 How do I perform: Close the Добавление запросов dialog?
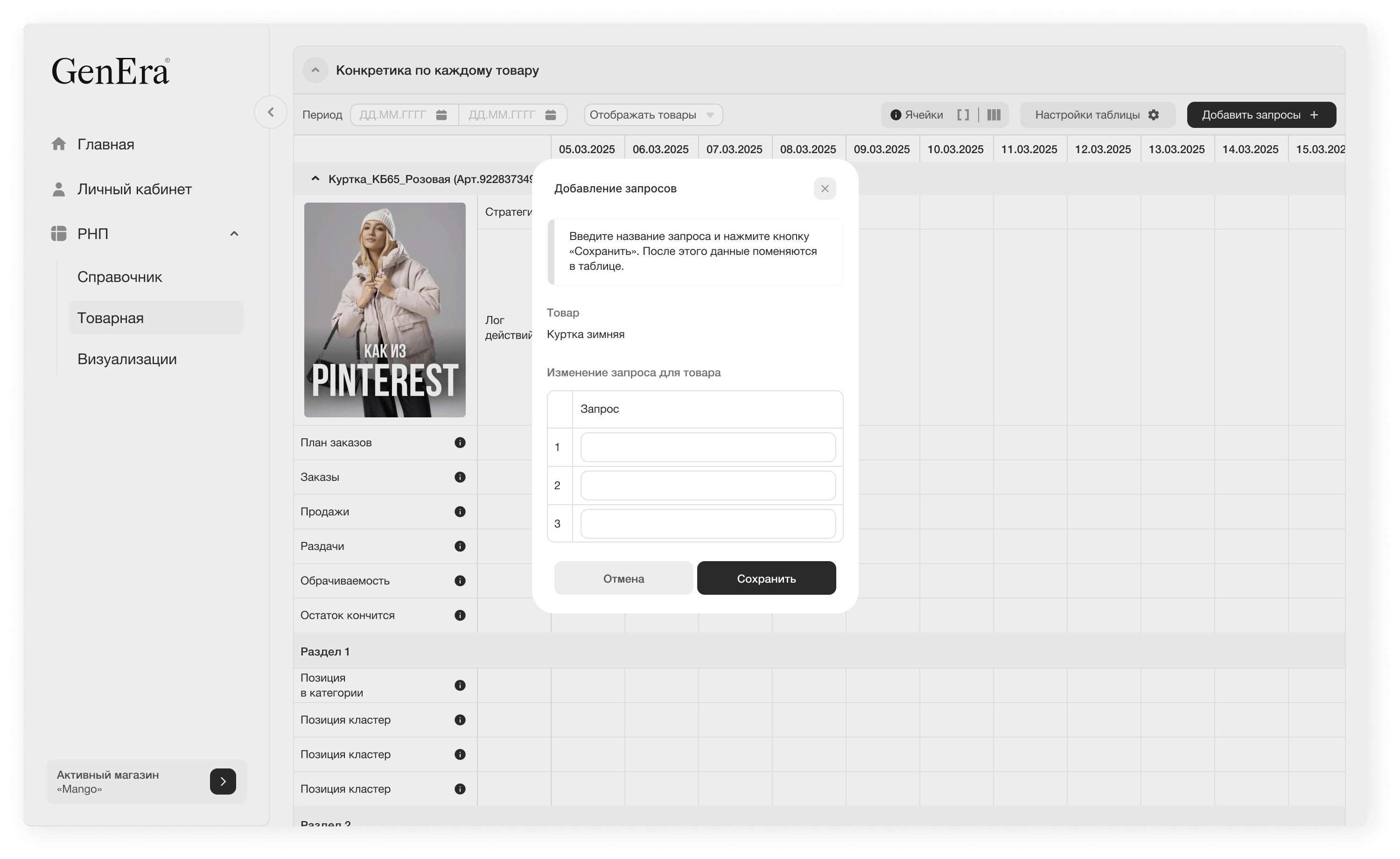tap(825, 189)
